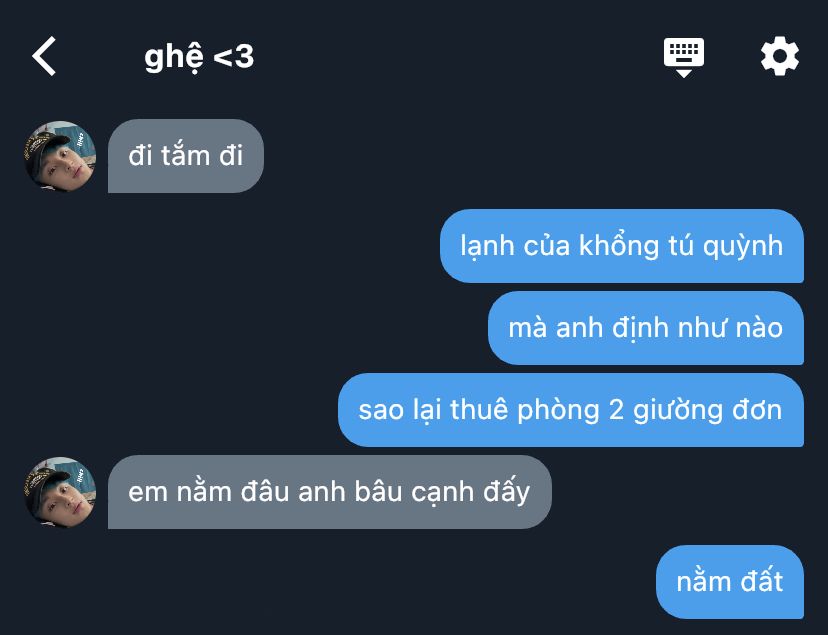Image resolution: width=828 pixels, height=635 pixels.
Task: Select the "em nằm đâu anh bâu cạnh đấy" bubble
Action: pyautogui.click(x=330, y=492)
